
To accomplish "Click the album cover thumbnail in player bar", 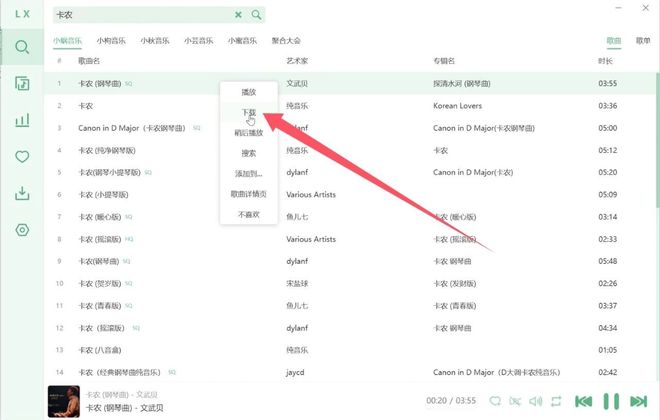I will [x=64, y=401].
